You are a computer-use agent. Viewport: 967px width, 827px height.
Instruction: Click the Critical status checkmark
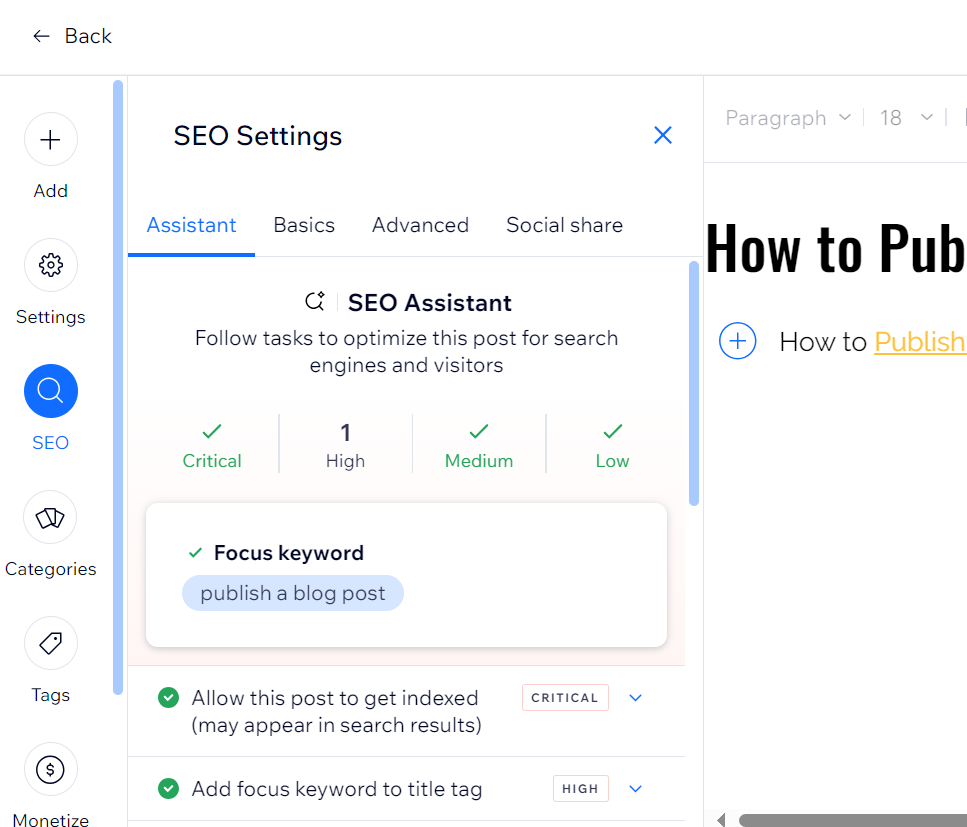pyautogui.click(x=211, y=431)
